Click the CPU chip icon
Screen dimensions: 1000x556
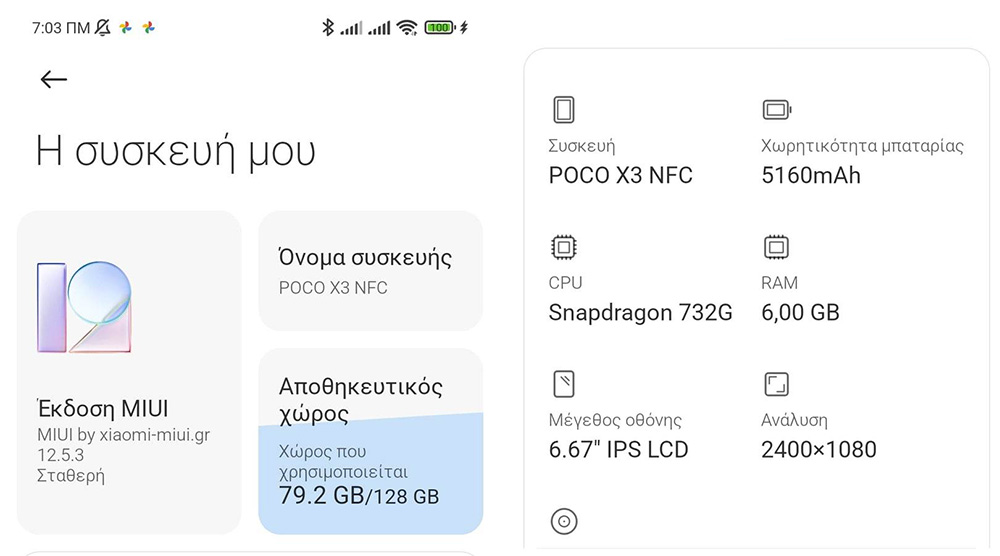[564, 247]
